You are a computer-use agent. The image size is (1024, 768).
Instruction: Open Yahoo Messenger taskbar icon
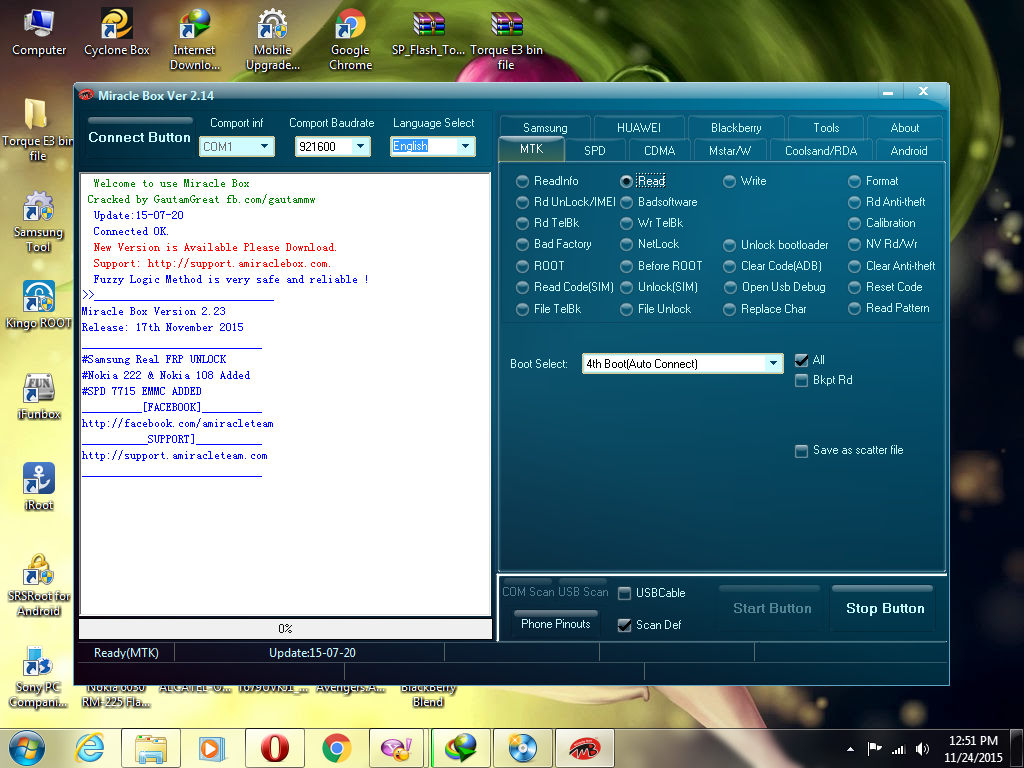pyautogui.click(x=396, y=748)
